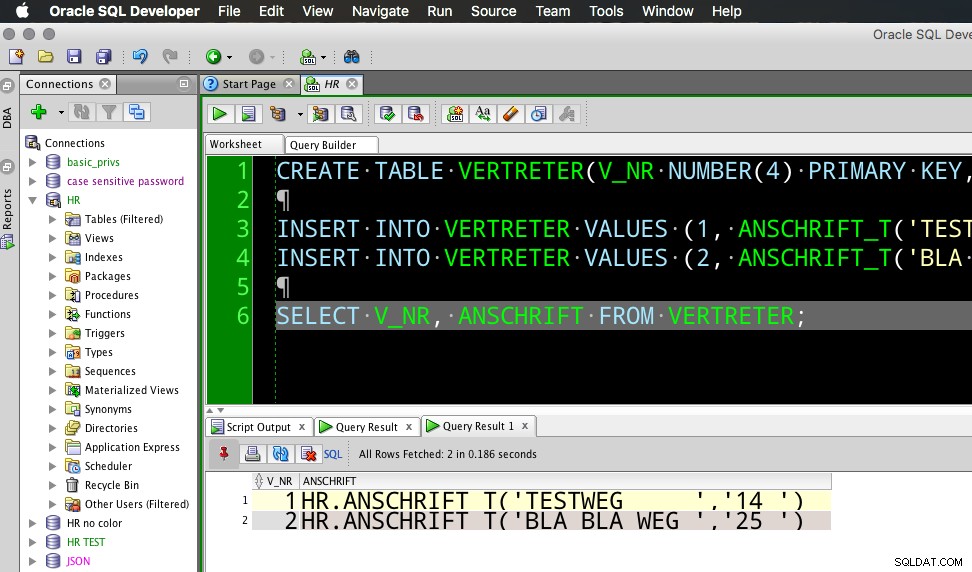This screenshot has width=972, height=572.
Task: Pin the query result tab
Action: pyautogui.click(x=224, y=454)
